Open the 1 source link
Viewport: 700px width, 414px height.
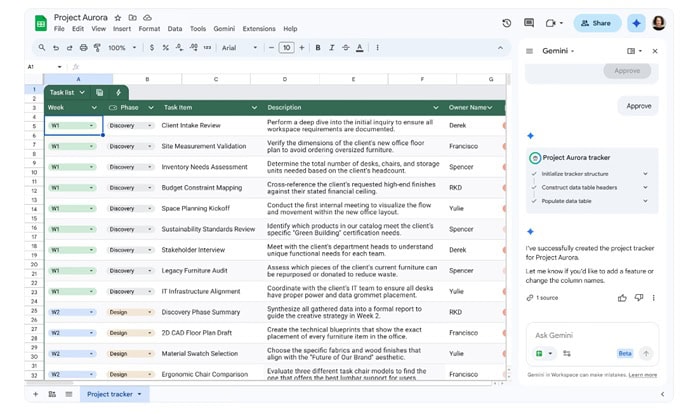tap(542, 298)
